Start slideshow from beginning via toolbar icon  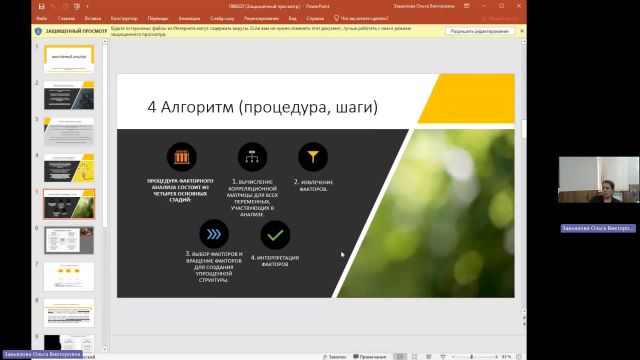tap(77, 6)
